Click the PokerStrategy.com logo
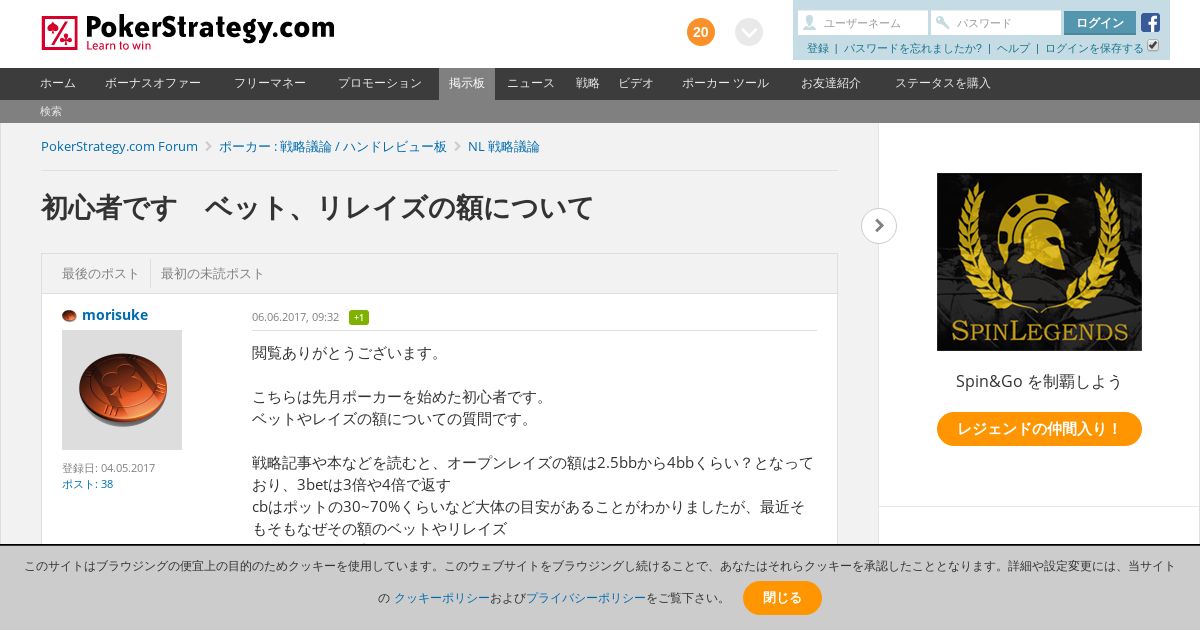 coord(188,33)
